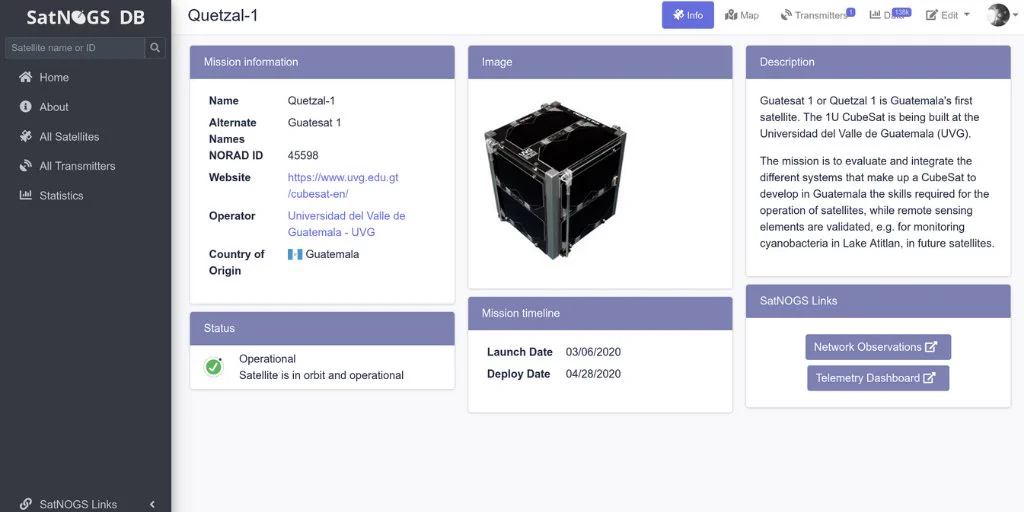Open the uvg.edu.gt cubesat website link
Screen dimensions: 1024x512
click(343, 185)
